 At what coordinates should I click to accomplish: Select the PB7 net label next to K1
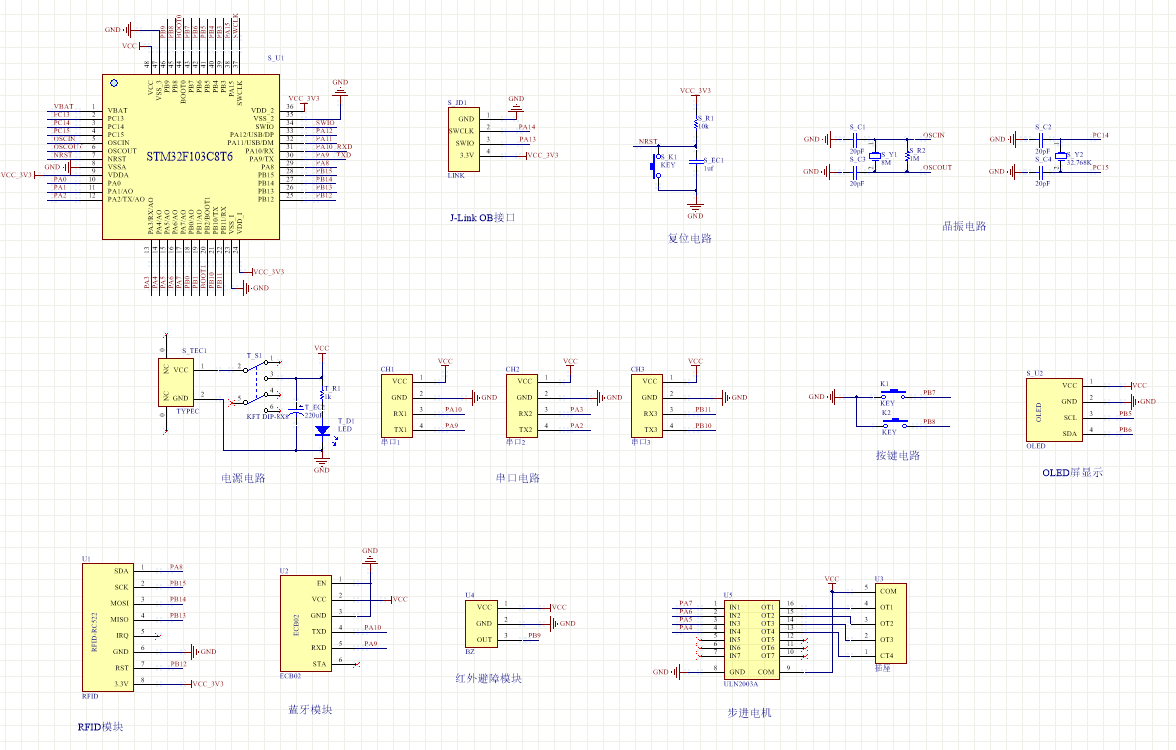pyautogui.click(x=929, y=392)
